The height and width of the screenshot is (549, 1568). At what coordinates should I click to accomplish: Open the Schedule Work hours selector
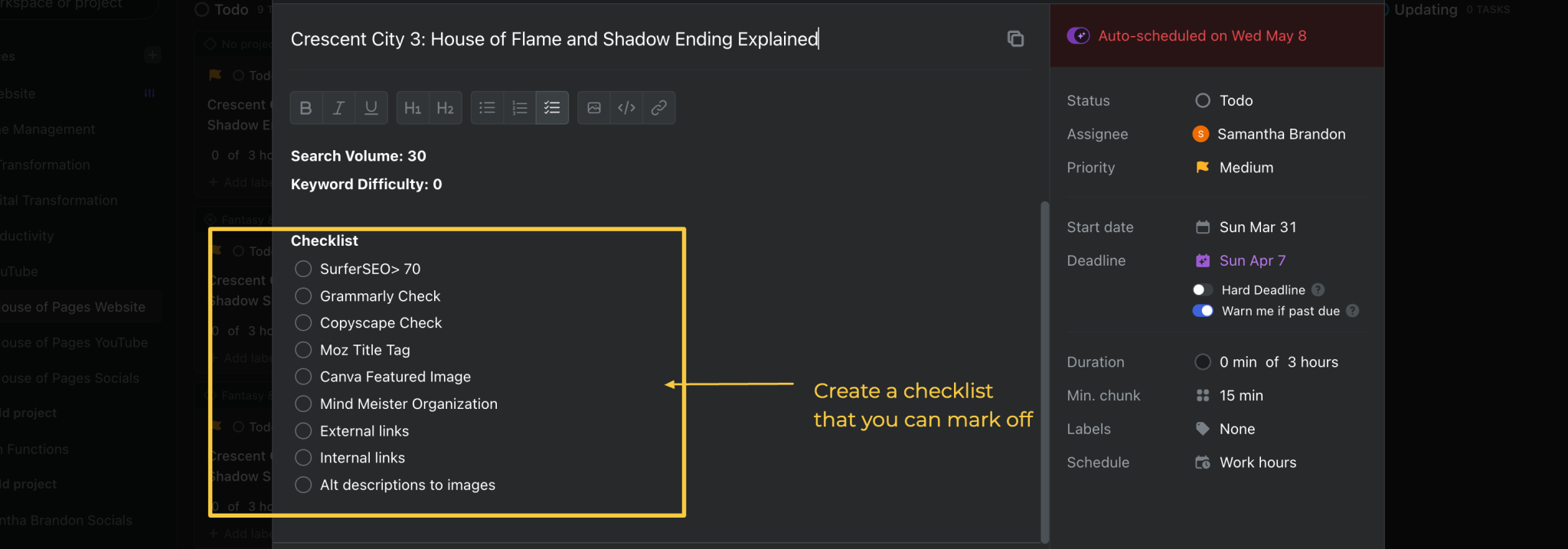click(1256, 462)
